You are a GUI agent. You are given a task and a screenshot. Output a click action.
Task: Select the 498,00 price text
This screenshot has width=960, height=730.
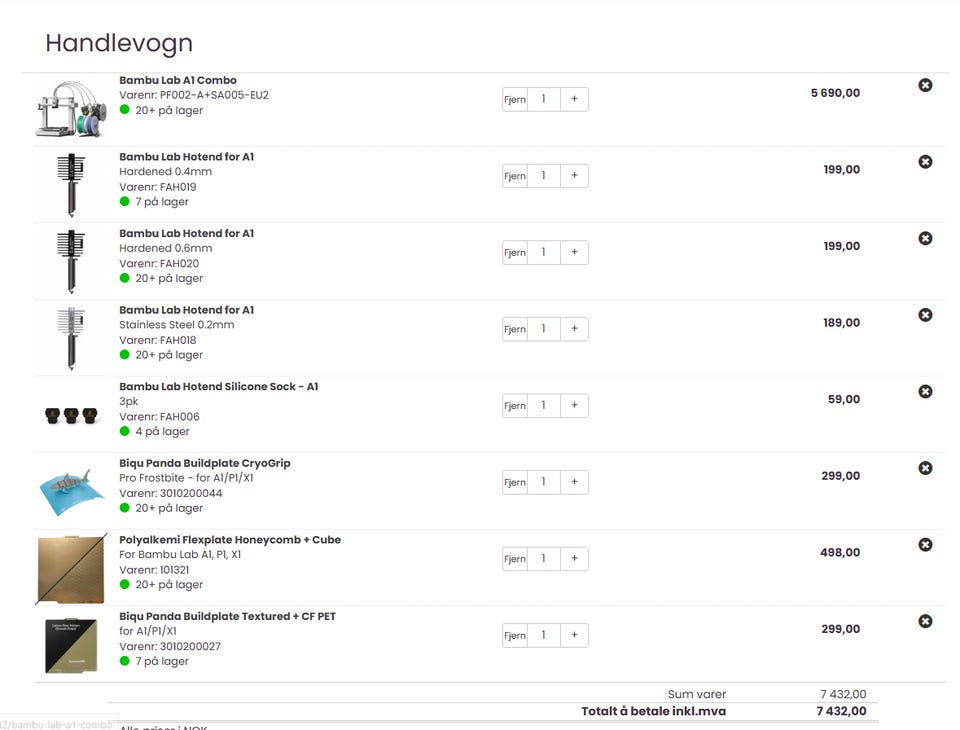(840, 552)
